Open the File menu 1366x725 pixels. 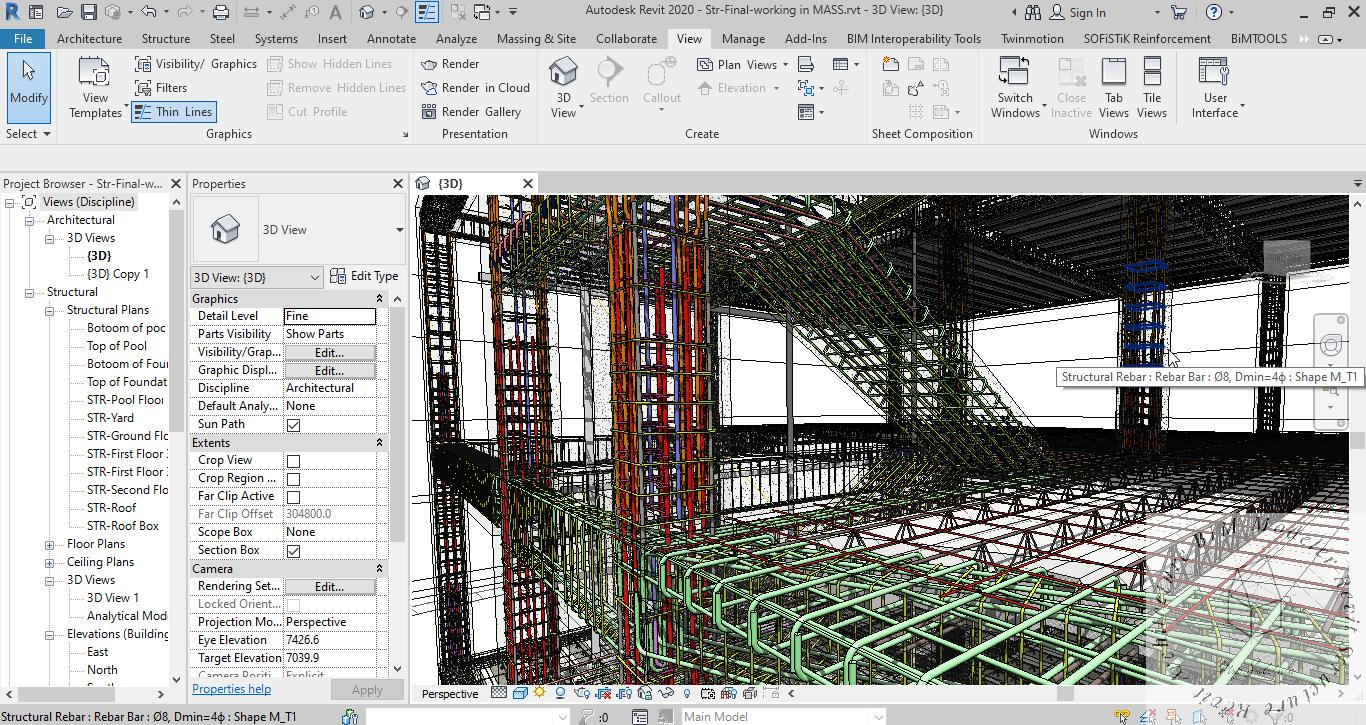pos(23,38)
